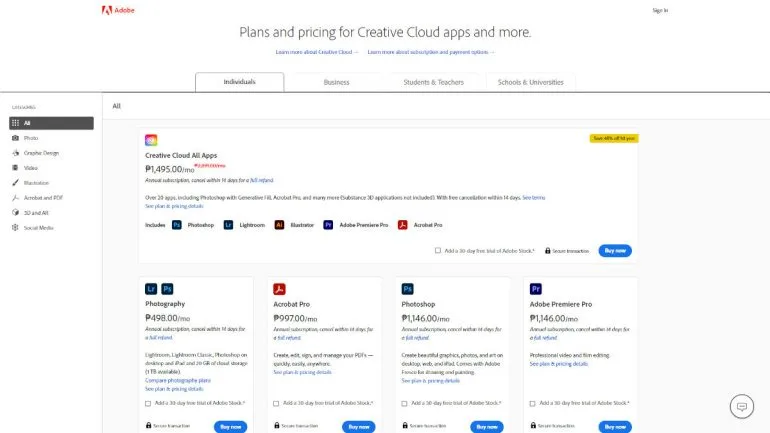Click the Graphic Design category icon

click(x=15, y=153)
